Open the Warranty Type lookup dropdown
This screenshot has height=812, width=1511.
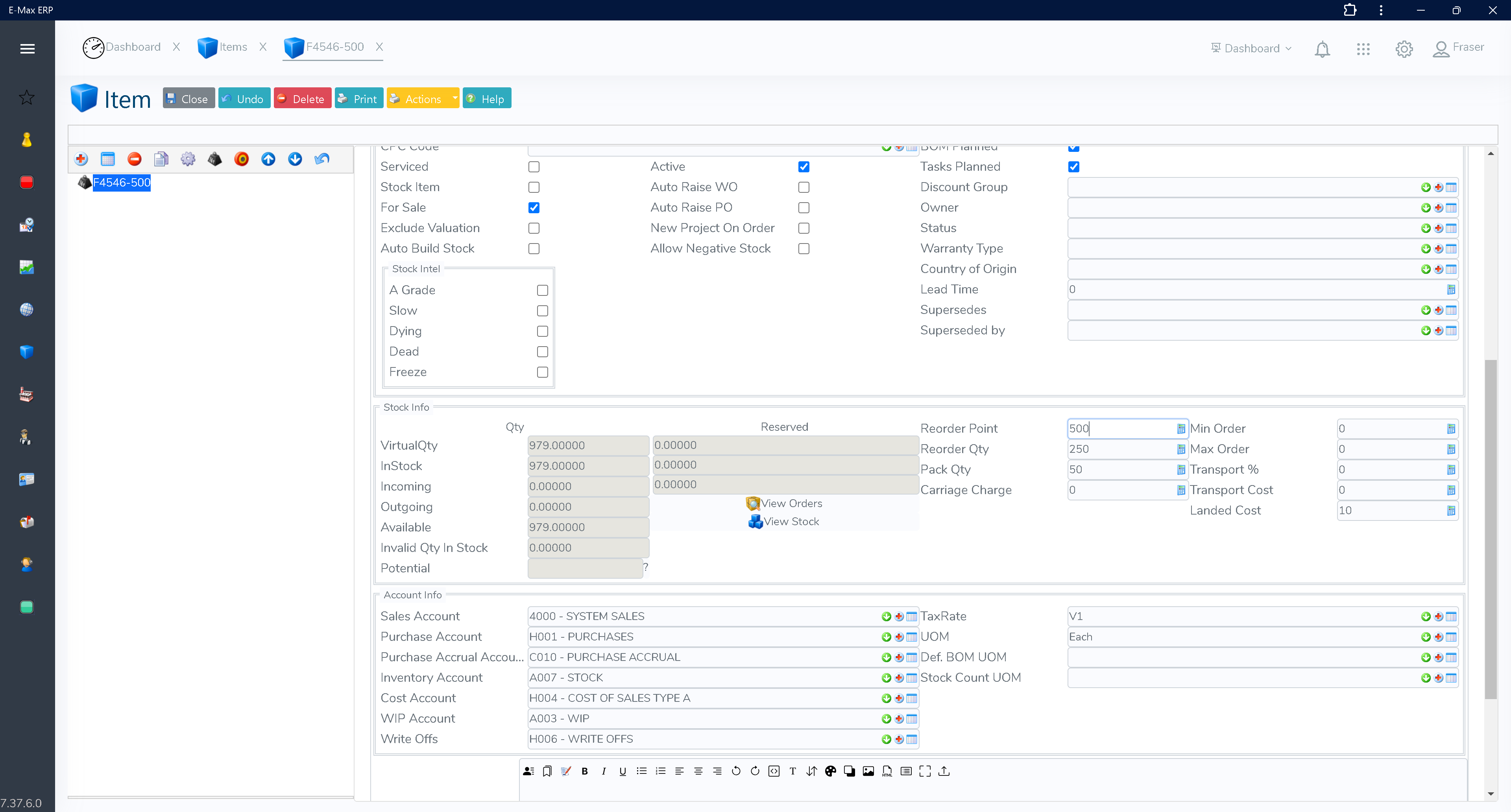tap(1426, 249)
